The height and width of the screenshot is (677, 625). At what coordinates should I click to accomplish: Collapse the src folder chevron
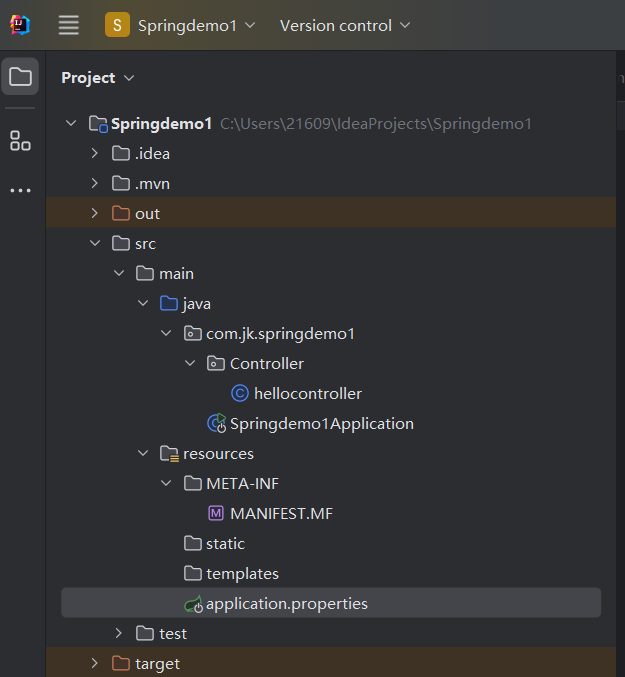click(x=95, y=243)
